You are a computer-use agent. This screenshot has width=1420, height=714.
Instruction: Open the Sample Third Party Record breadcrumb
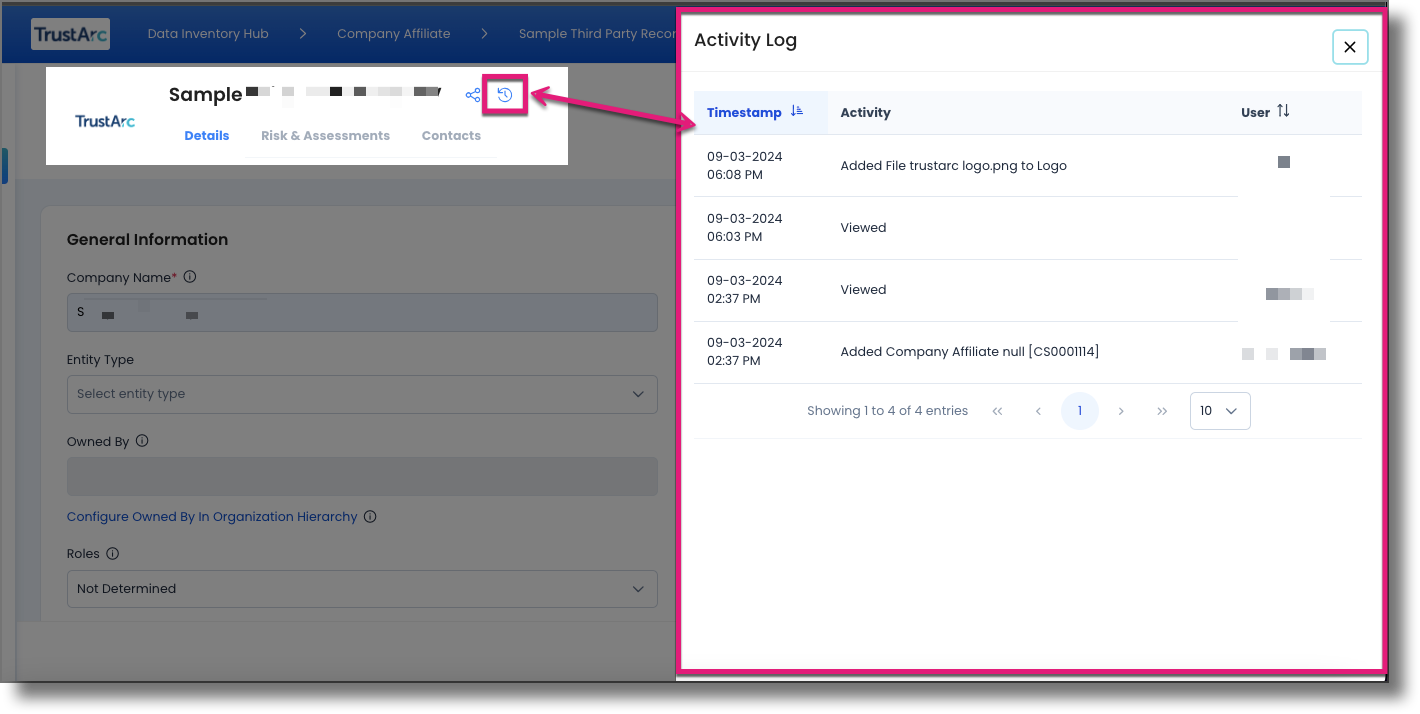(x=597, y=34)
